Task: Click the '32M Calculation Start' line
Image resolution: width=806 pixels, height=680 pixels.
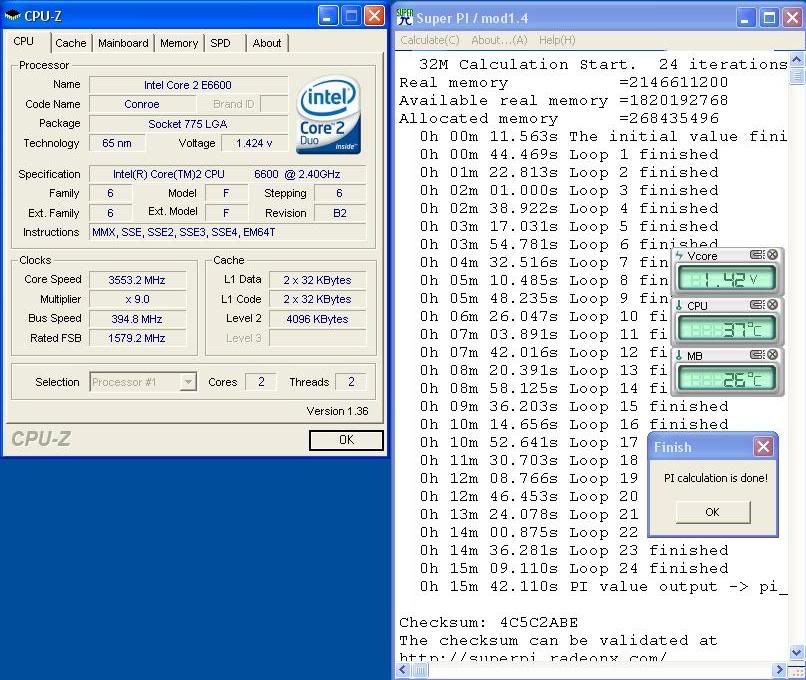Action: click(x=603, y=64)
